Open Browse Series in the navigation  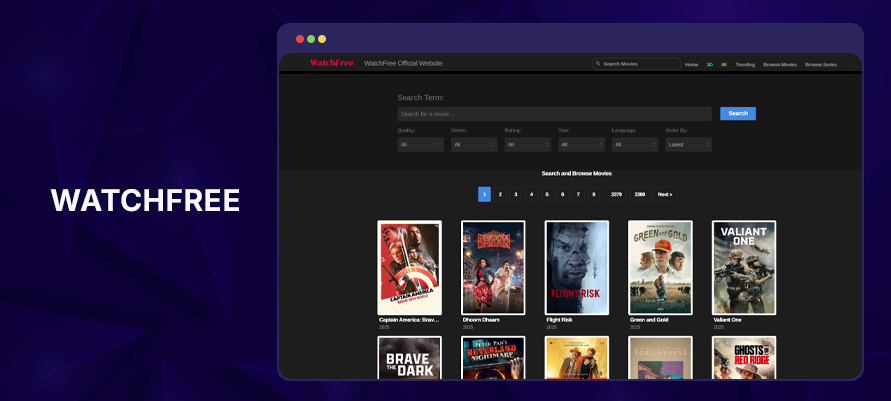coord(820,64)
